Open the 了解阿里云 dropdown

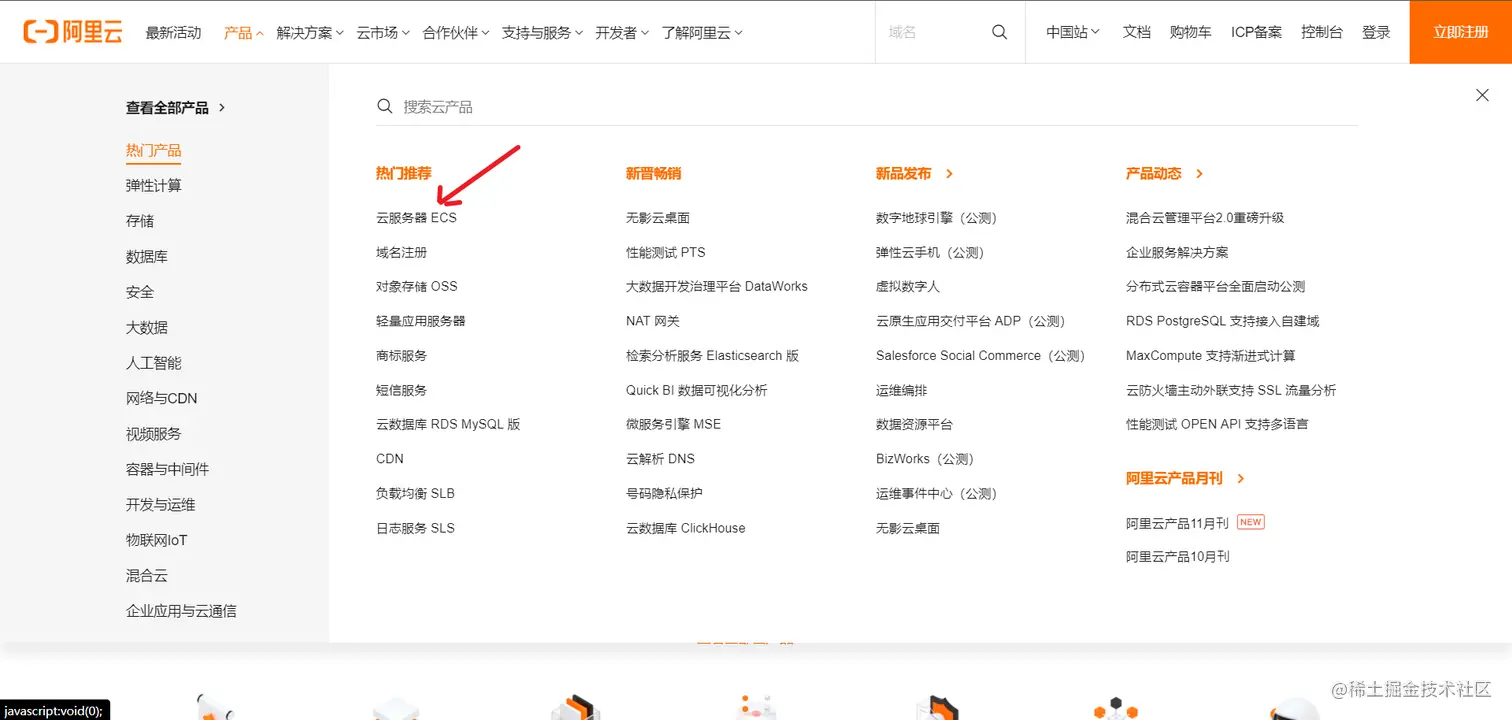tap(702, 32)
